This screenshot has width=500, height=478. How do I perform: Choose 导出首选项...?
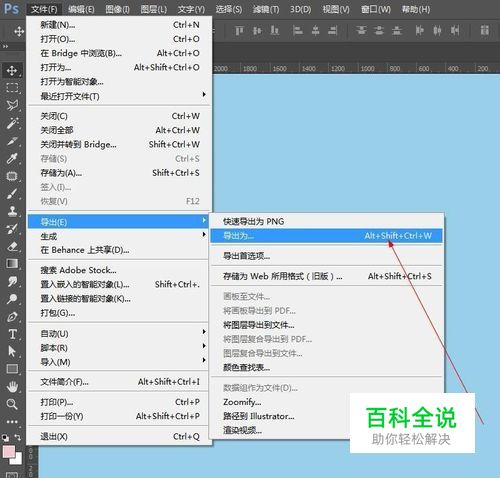(327, 256)
